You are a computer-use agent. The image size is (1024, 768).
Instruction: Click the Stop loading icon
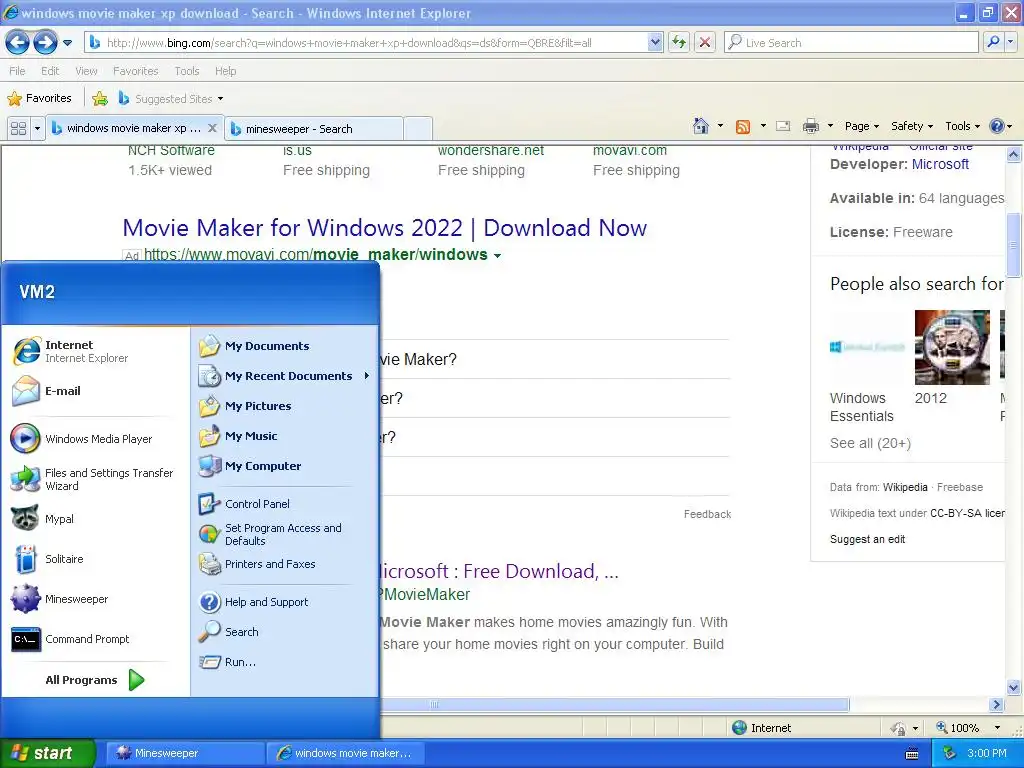pos(705,43)
